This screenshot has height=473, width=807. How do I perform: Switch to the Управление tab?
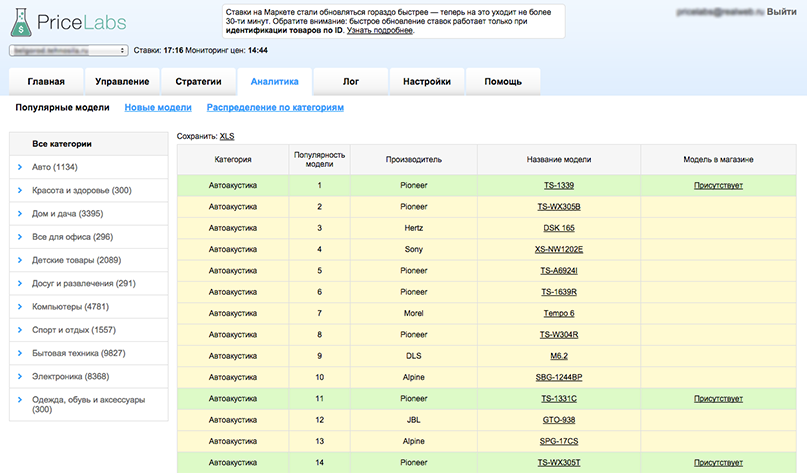tap(122, 81)
